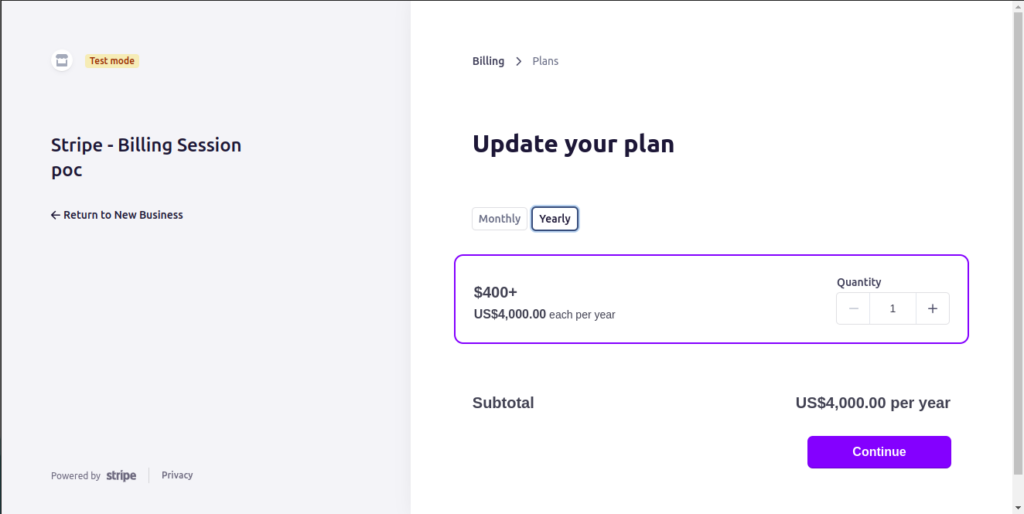
Task: Switch to the Monthly billing interval
Action: (x=500, y=219)
